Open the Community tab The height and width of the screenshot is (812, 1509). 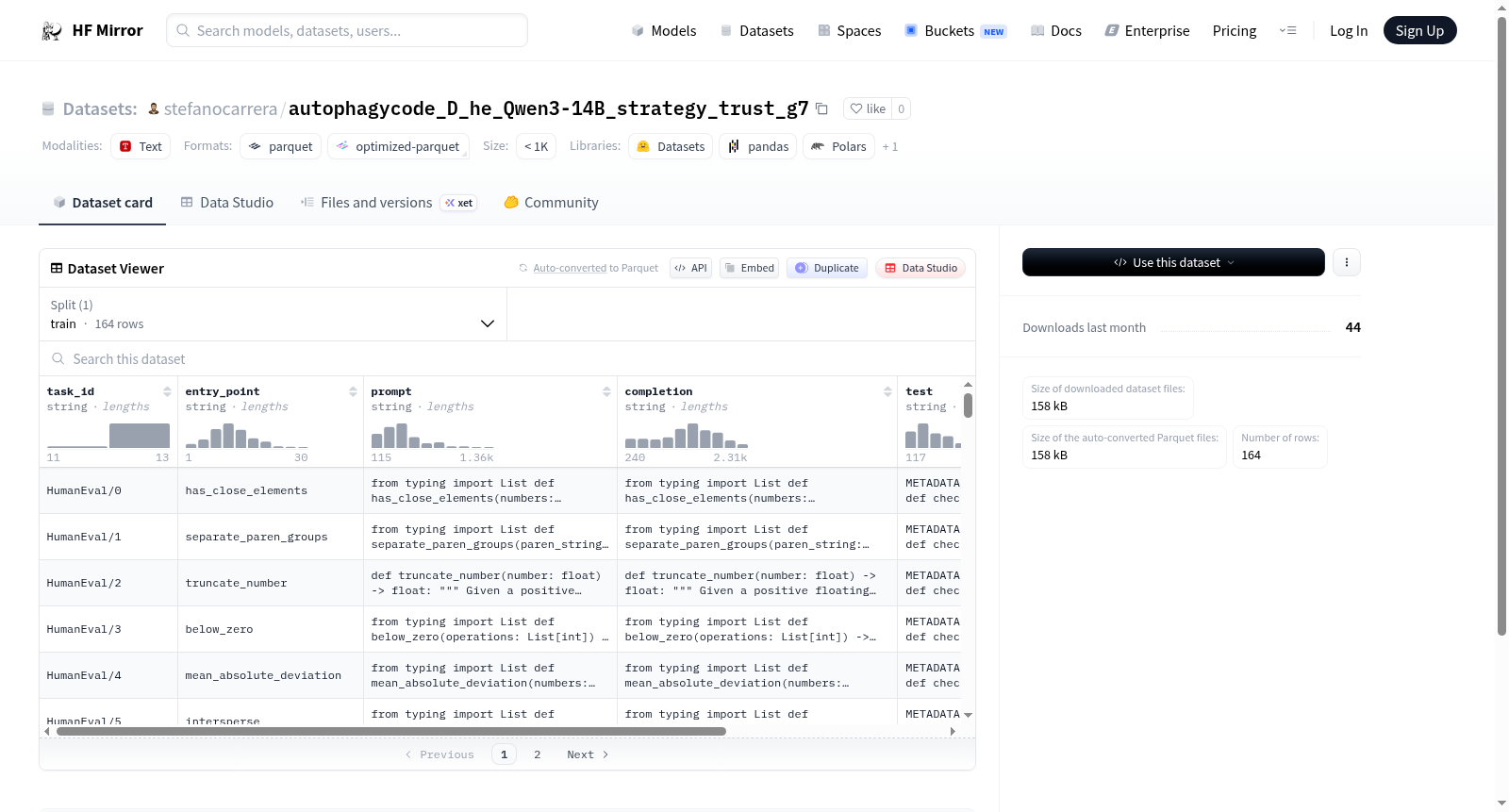tap(551, 203)
